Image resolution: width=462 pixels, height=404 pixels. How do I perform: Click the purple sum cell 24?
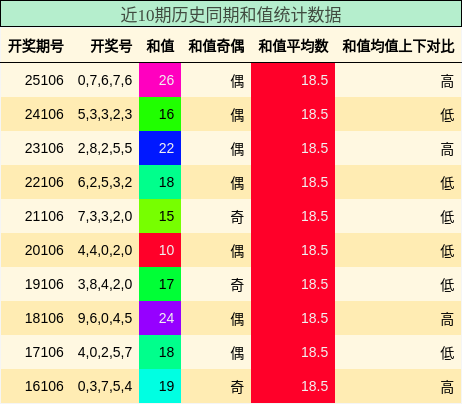160,318
